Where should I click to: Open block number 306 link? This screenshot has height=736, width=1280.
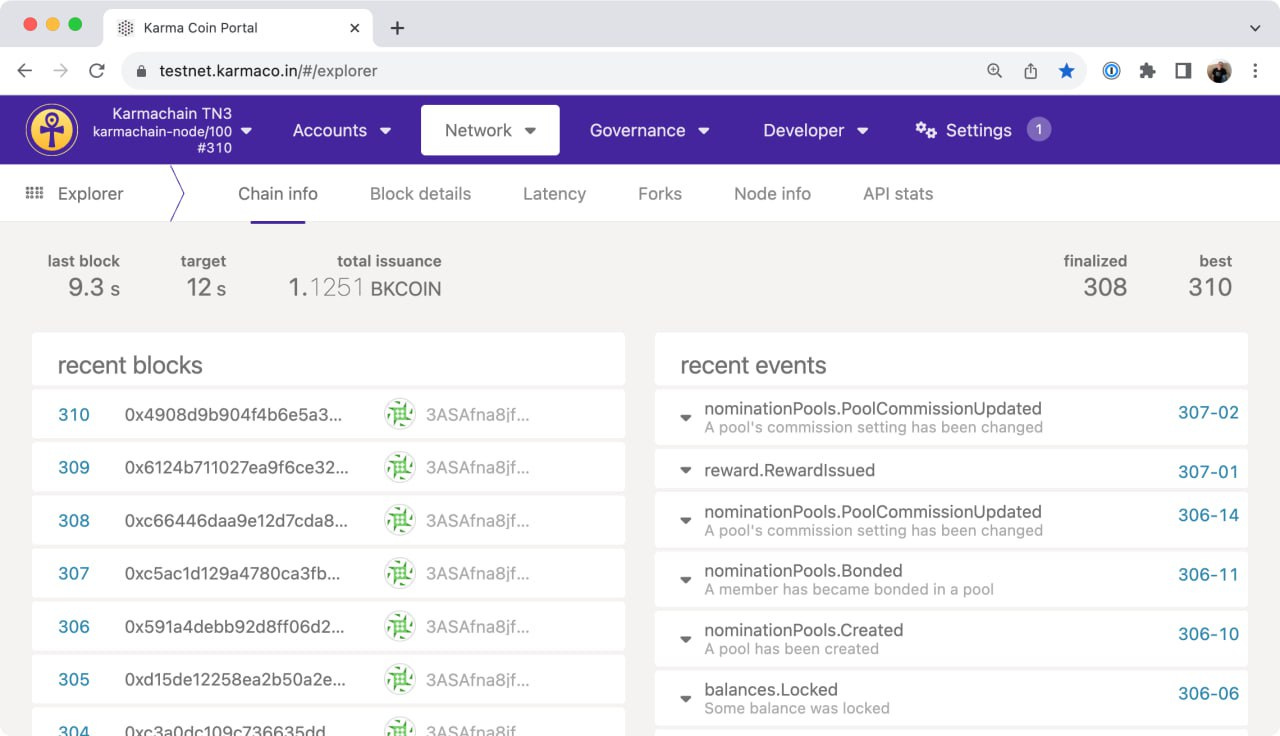[74, 627]
